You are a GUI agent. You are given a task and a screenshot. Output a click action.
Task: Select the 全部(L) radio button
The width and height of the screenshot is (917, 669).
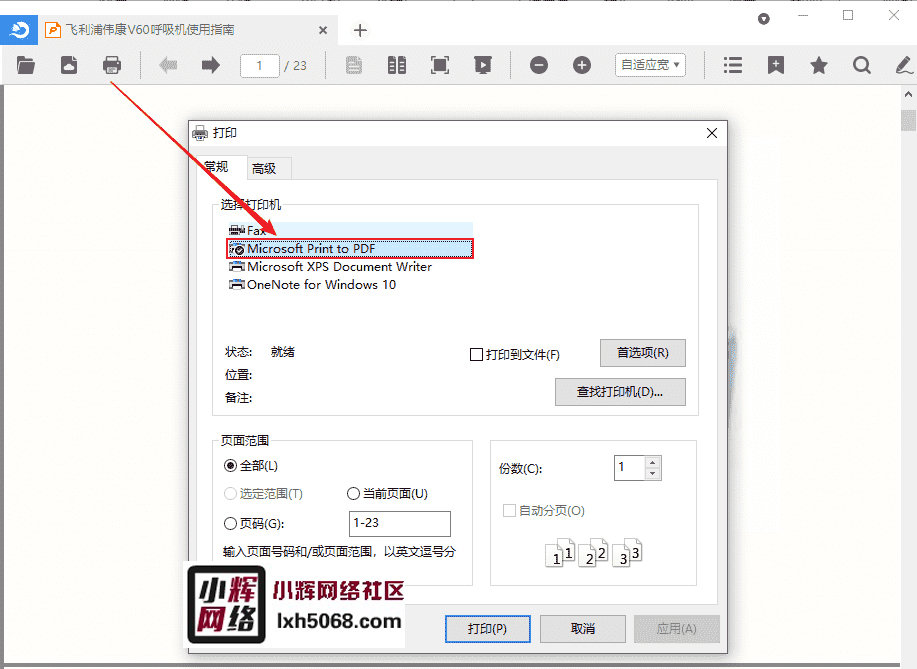click(230, 466)
